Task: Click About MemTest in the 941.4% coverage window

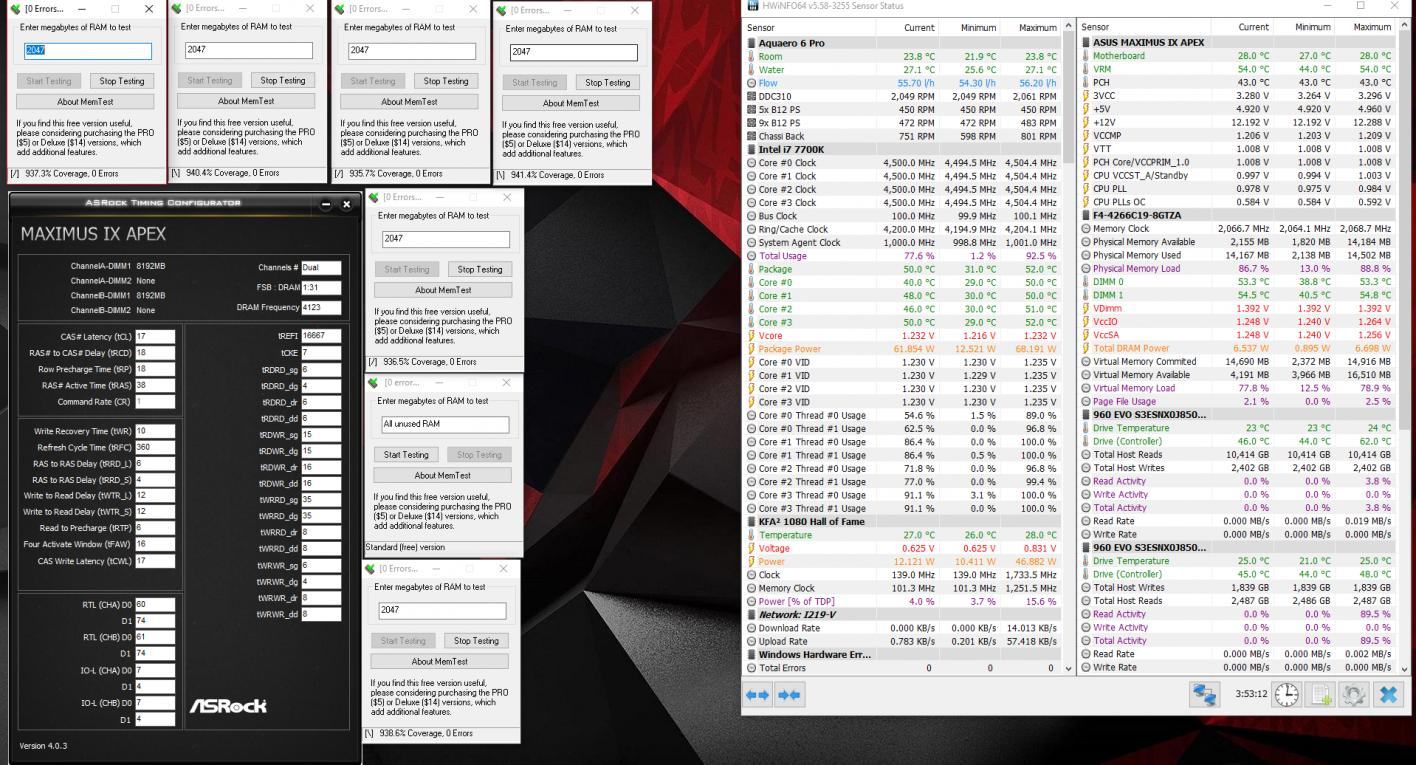Action: pos(570,102)
